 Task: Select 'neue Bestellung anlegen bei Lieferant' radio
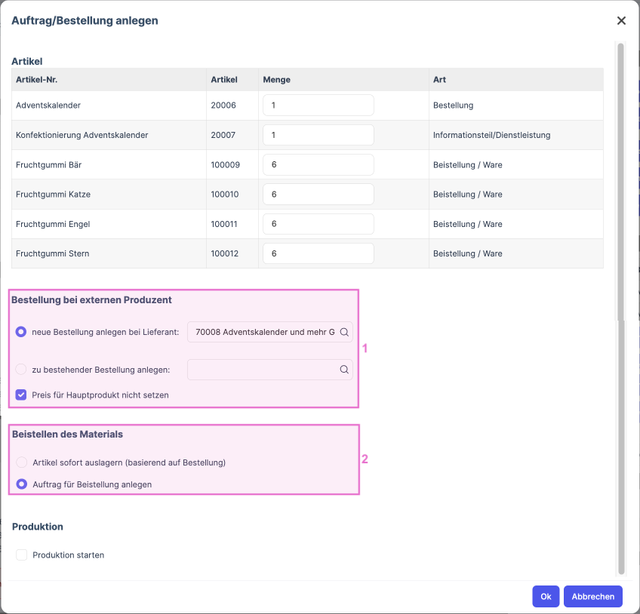[21, 332]
